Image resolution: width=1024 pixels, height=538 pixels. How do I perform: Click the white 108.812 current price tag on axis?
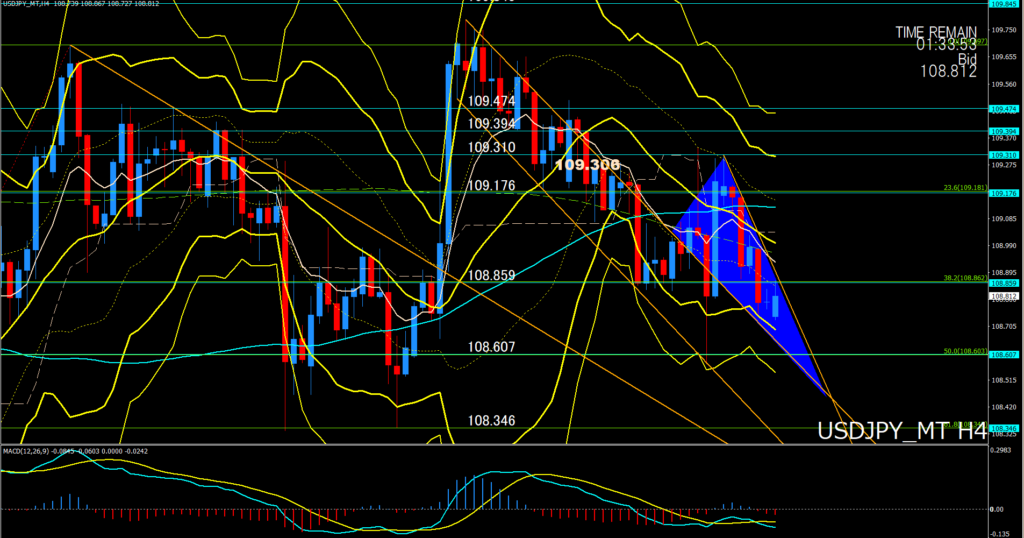tap(1004, 296)
